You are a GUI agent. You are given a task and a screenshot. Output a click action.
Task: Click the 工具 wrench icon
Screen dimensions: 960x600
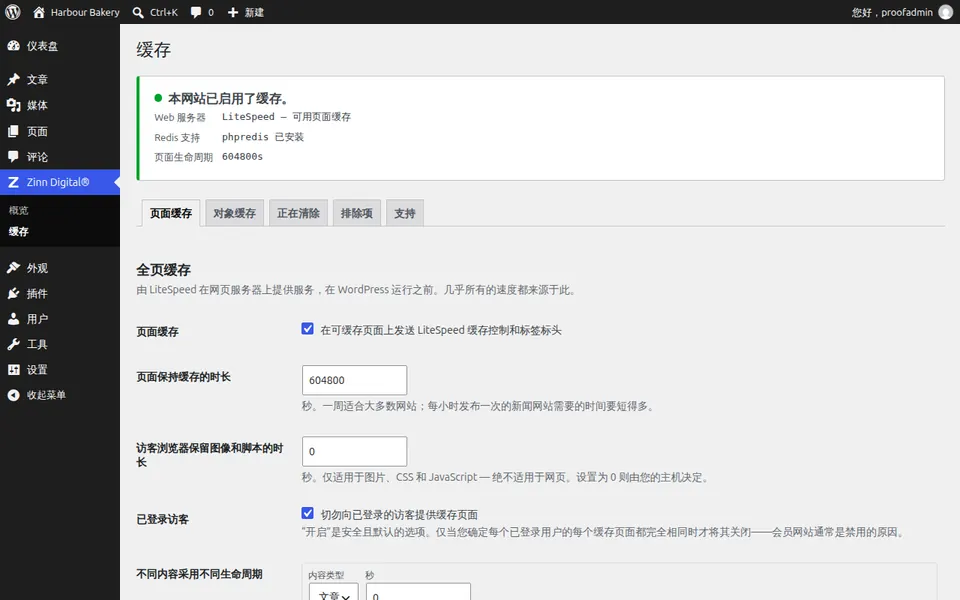pos(13,345)
